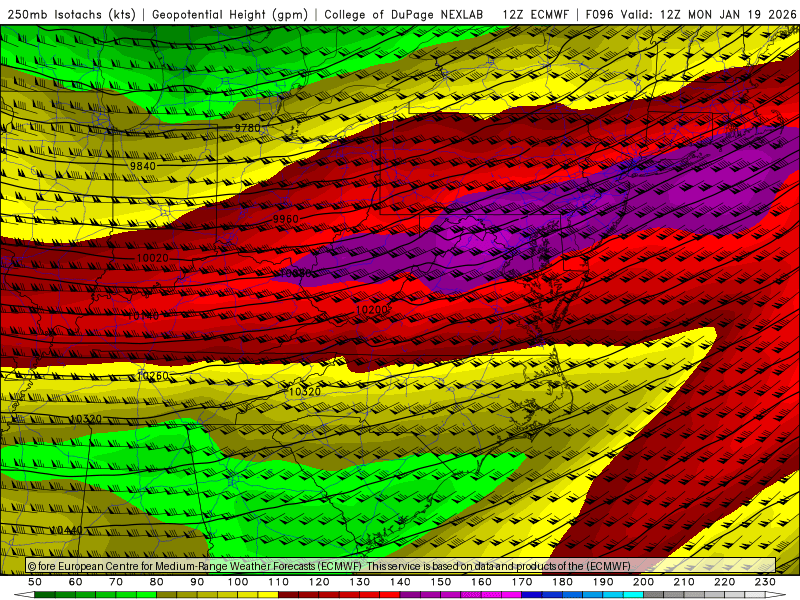Pick the cyan swatch left of 200
This screenshot has height=600, width=800.
point(633,595)
